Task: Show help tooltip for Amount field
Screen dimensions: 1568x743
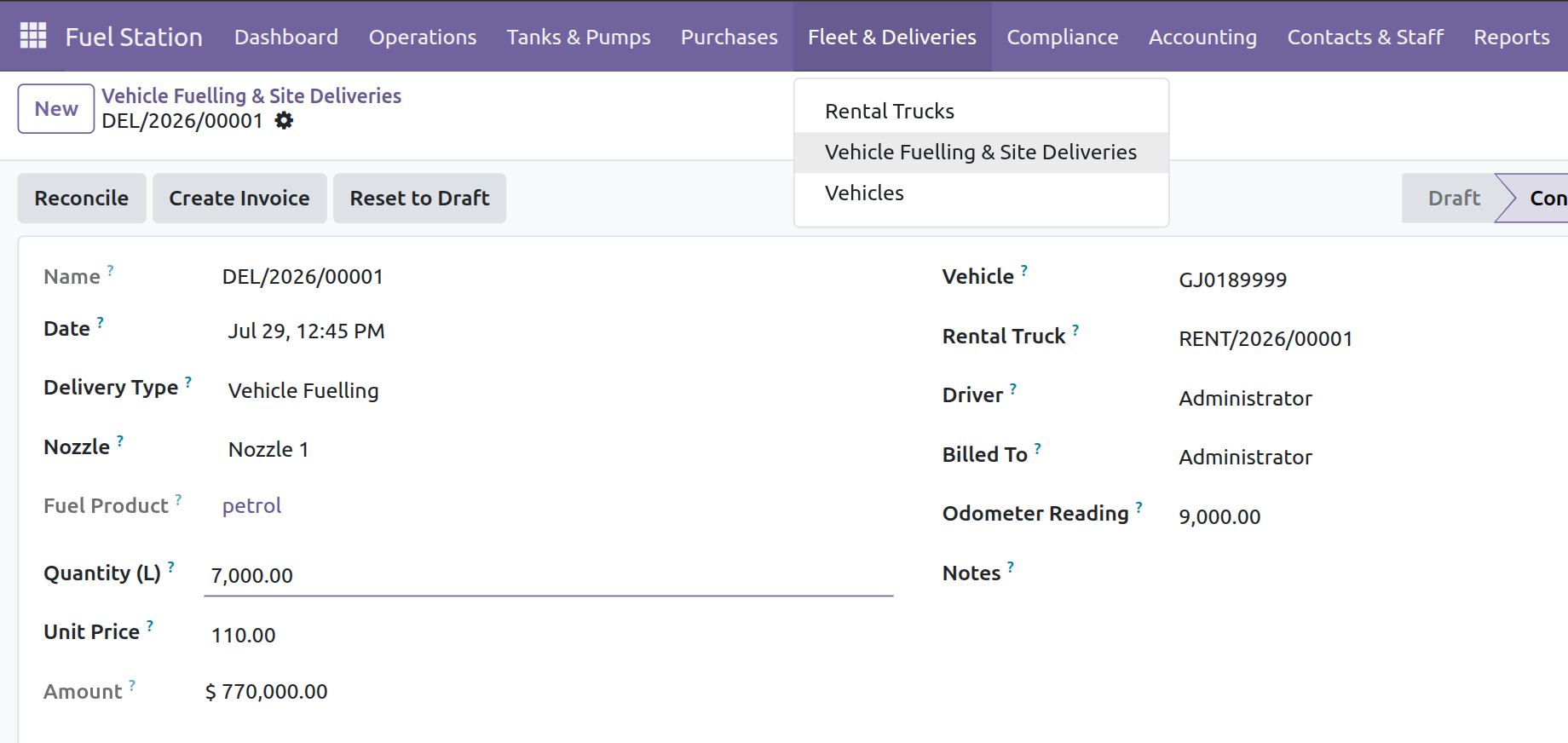Action: point(132,685)
